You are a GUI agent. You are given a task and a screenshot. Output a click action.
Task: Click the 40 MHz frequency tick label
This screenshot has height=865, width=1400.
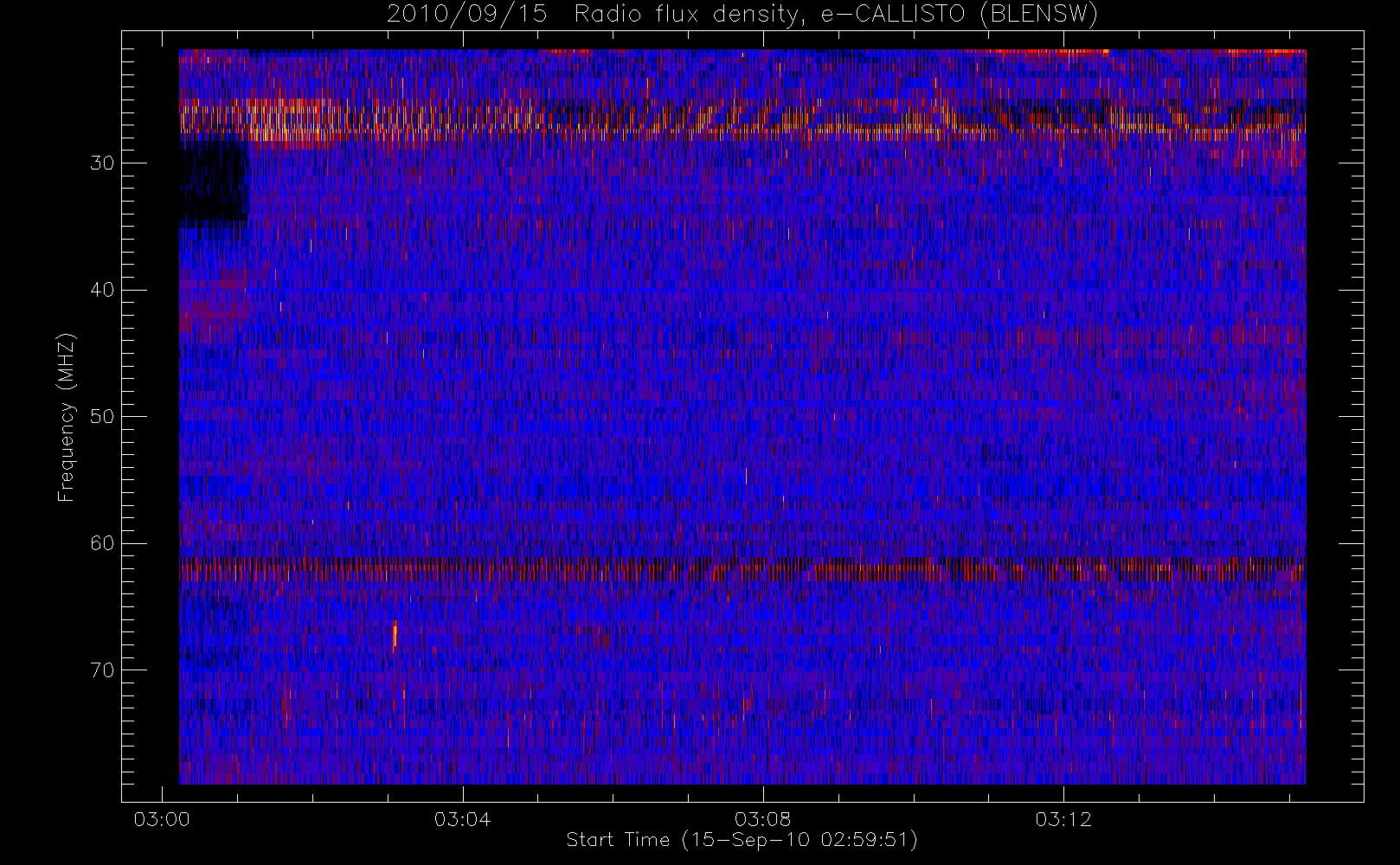[102, 290]
